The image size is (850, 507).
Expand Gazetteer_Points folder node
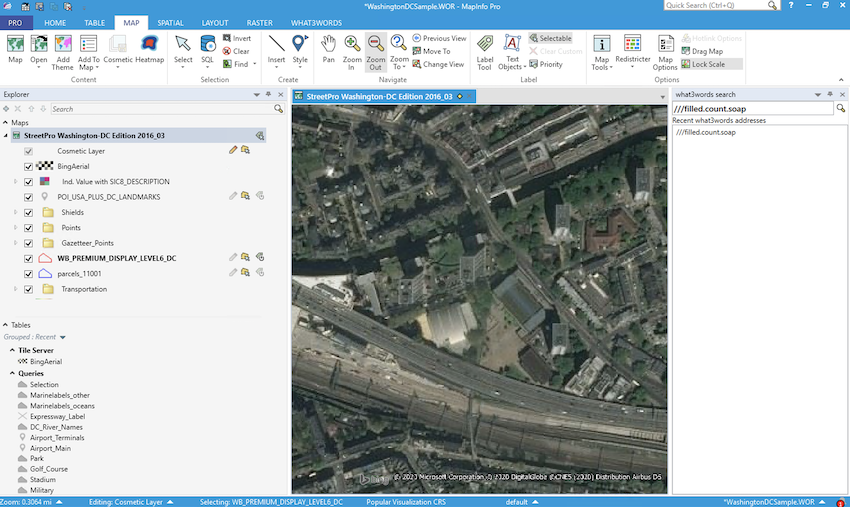click(15, 243)
